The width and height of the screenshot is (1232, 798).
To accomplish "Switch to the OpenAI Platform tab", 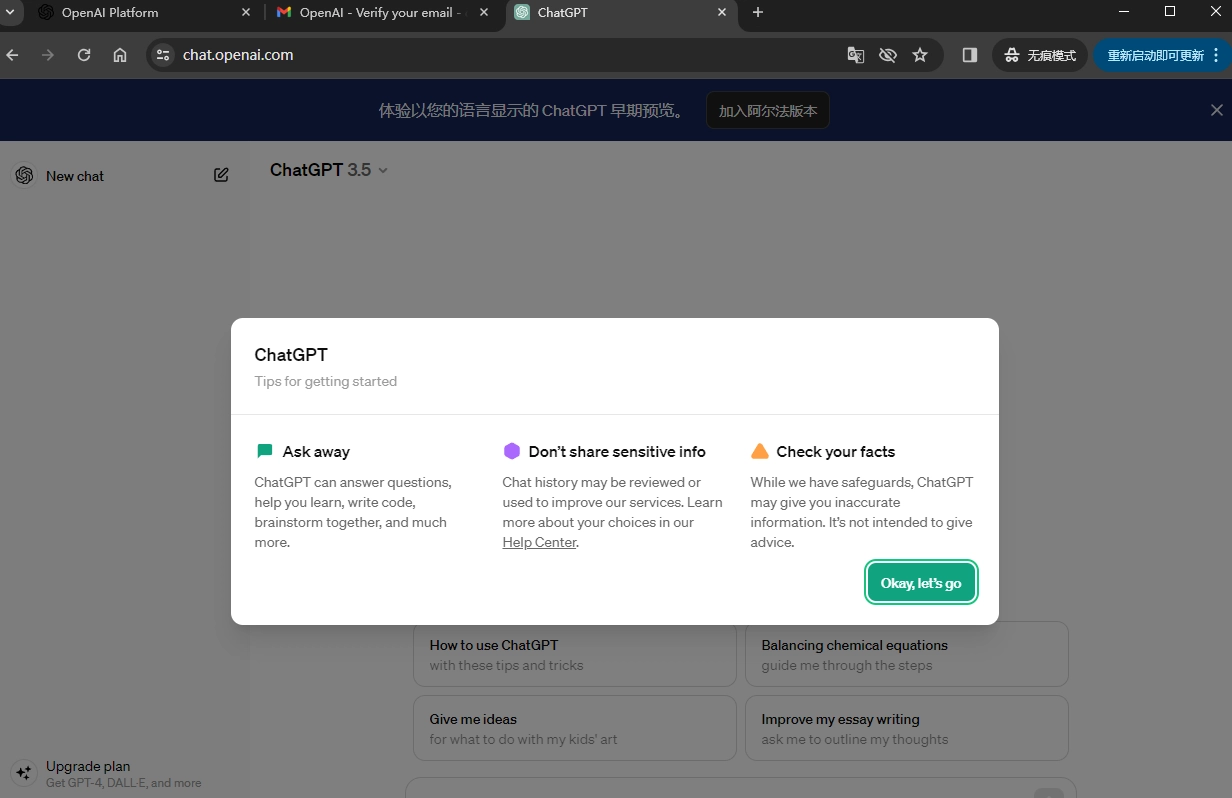I will point(110,12).
